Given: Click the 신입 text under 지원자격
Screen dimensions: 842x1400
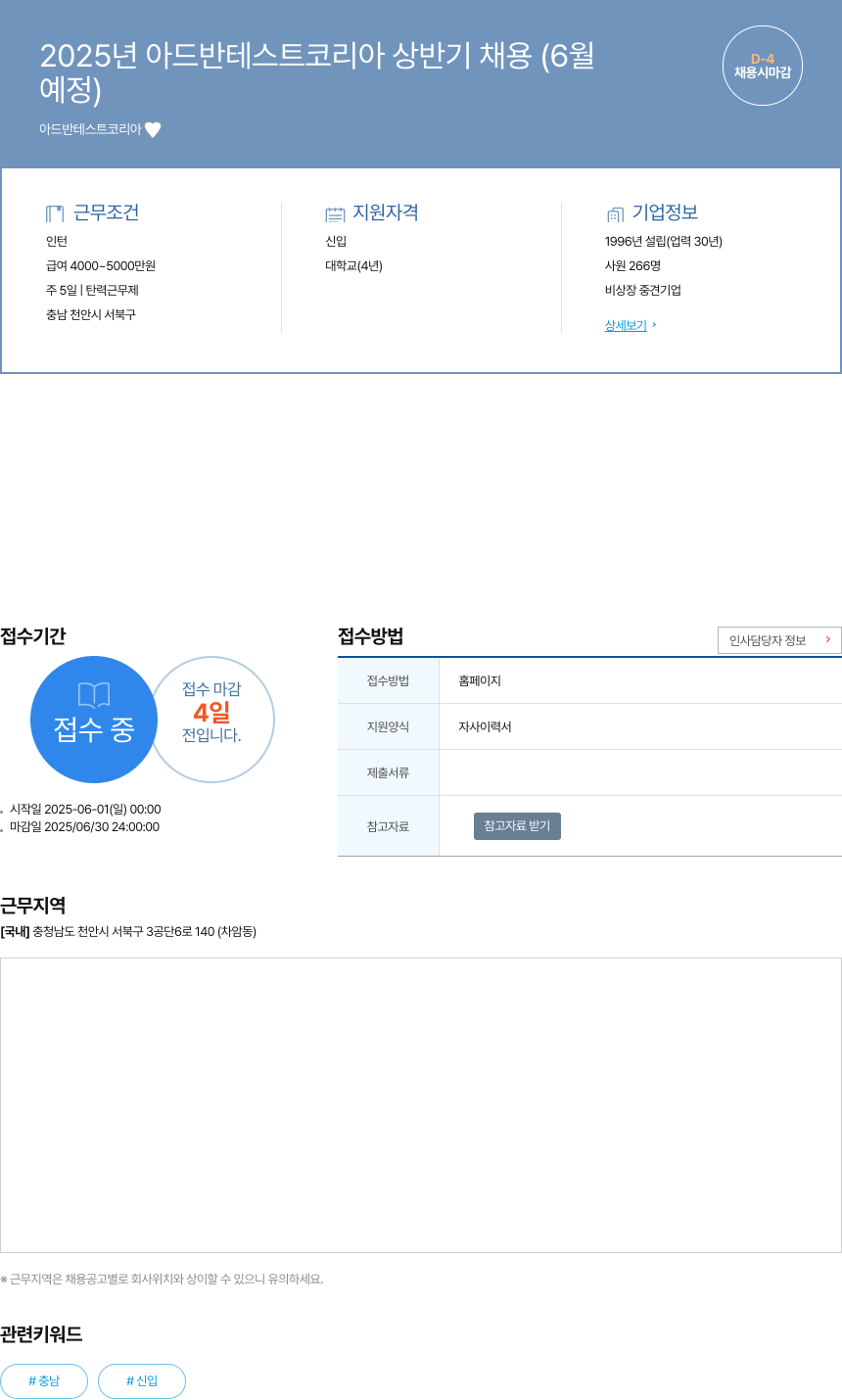Looking at the screenshot, I should [337, 242].
